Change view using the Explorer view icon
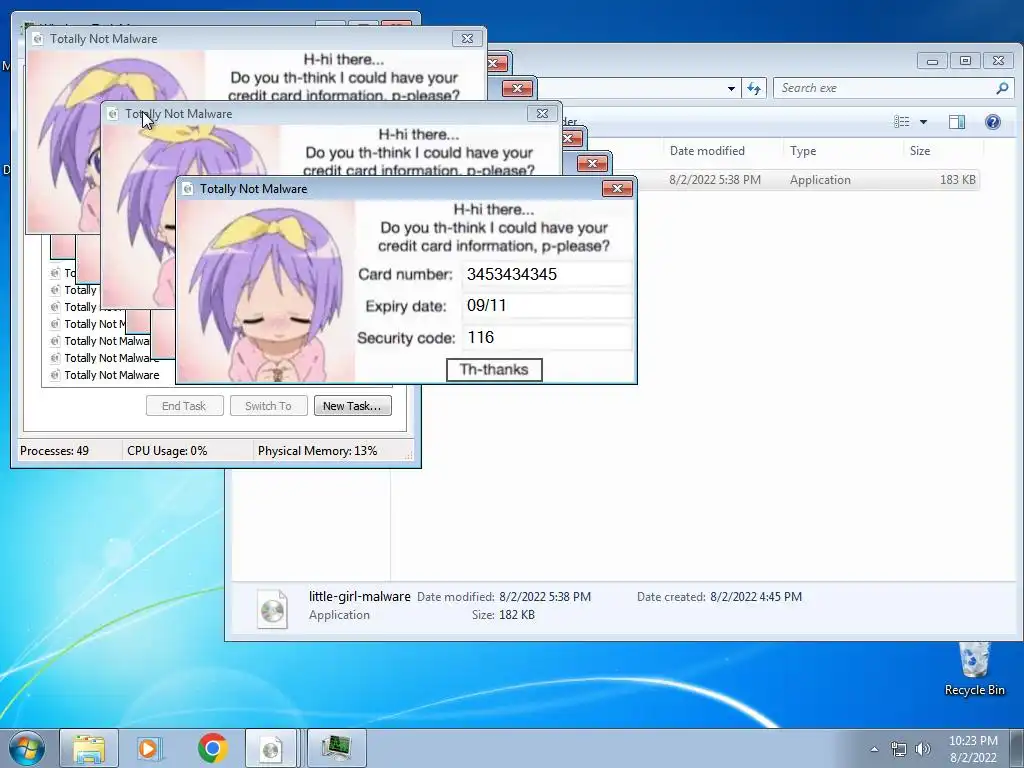 (902, 121)
